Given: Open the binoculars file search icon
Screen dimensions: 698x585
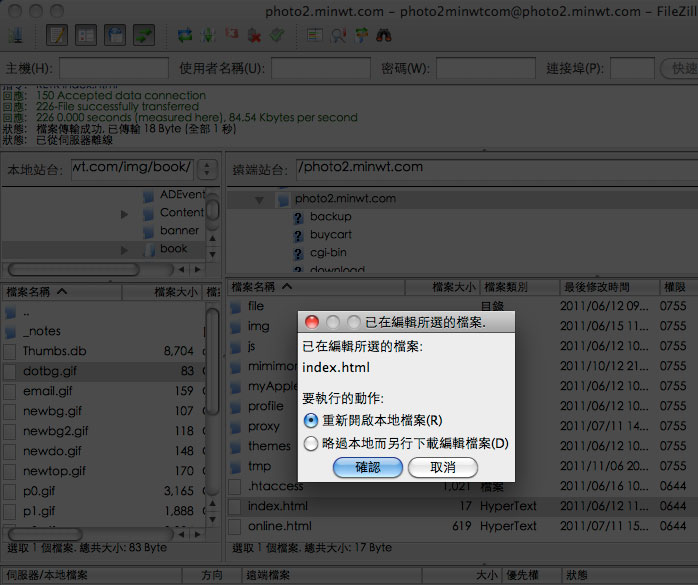Looking at the screenshot, I should tap(384, 35).
